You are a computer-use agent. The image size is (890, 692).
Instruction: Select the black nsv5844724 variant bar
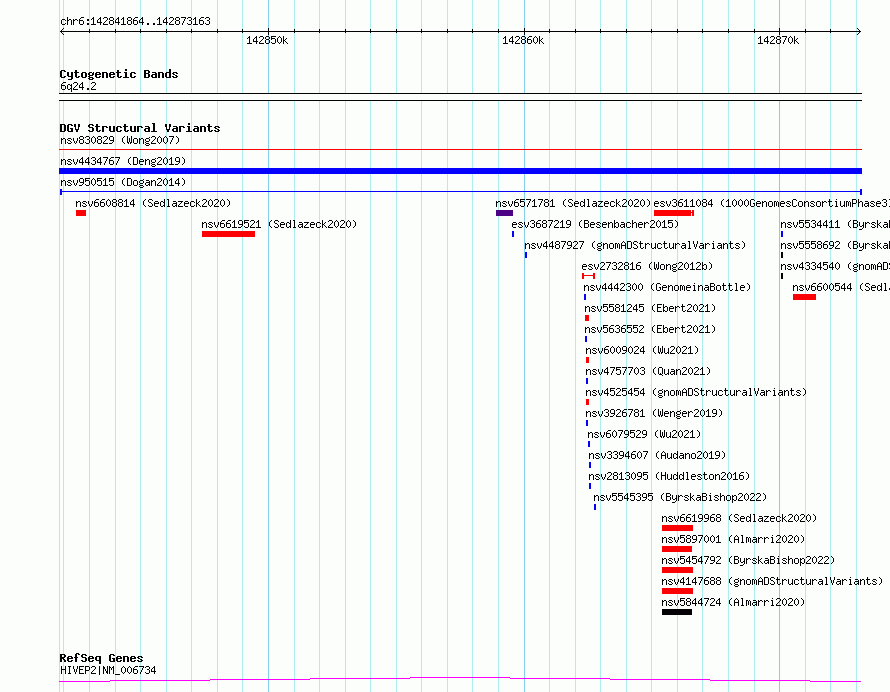click(x=676, y=612)
